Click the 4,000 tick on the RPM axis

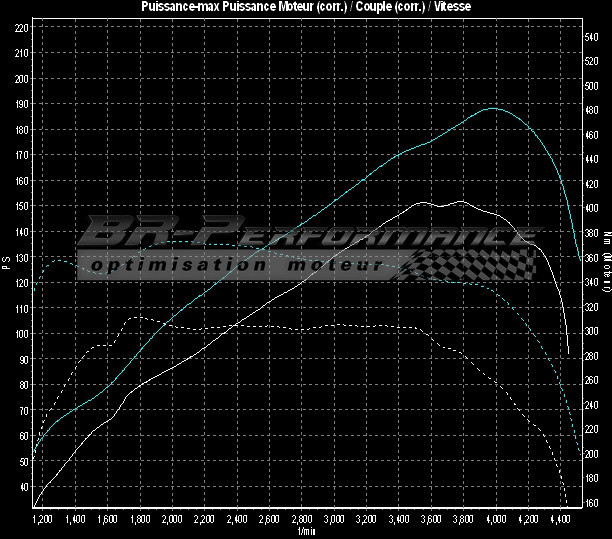point(497,520)
